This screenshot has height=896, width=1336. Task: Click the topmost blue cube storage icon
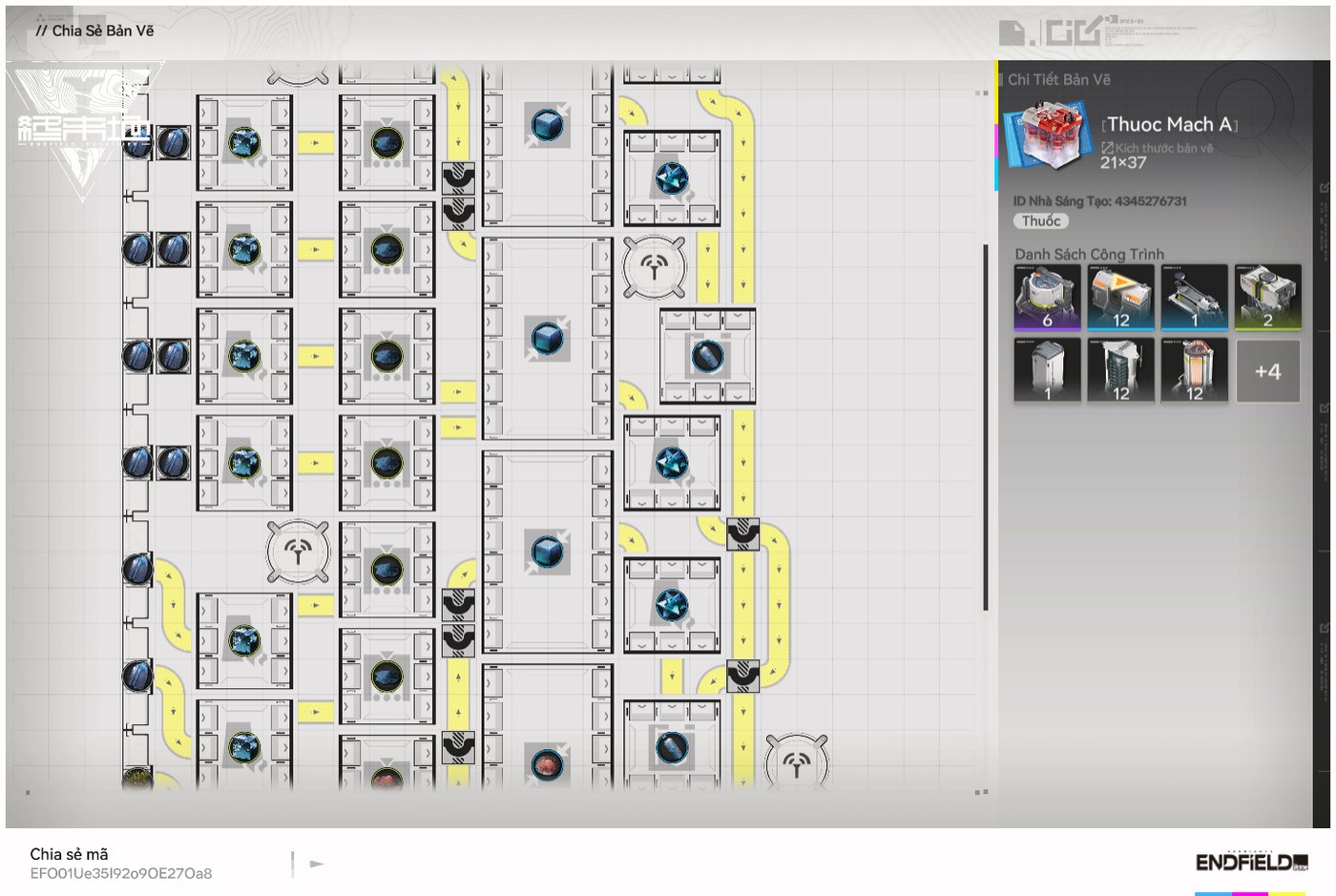(548, 125)
